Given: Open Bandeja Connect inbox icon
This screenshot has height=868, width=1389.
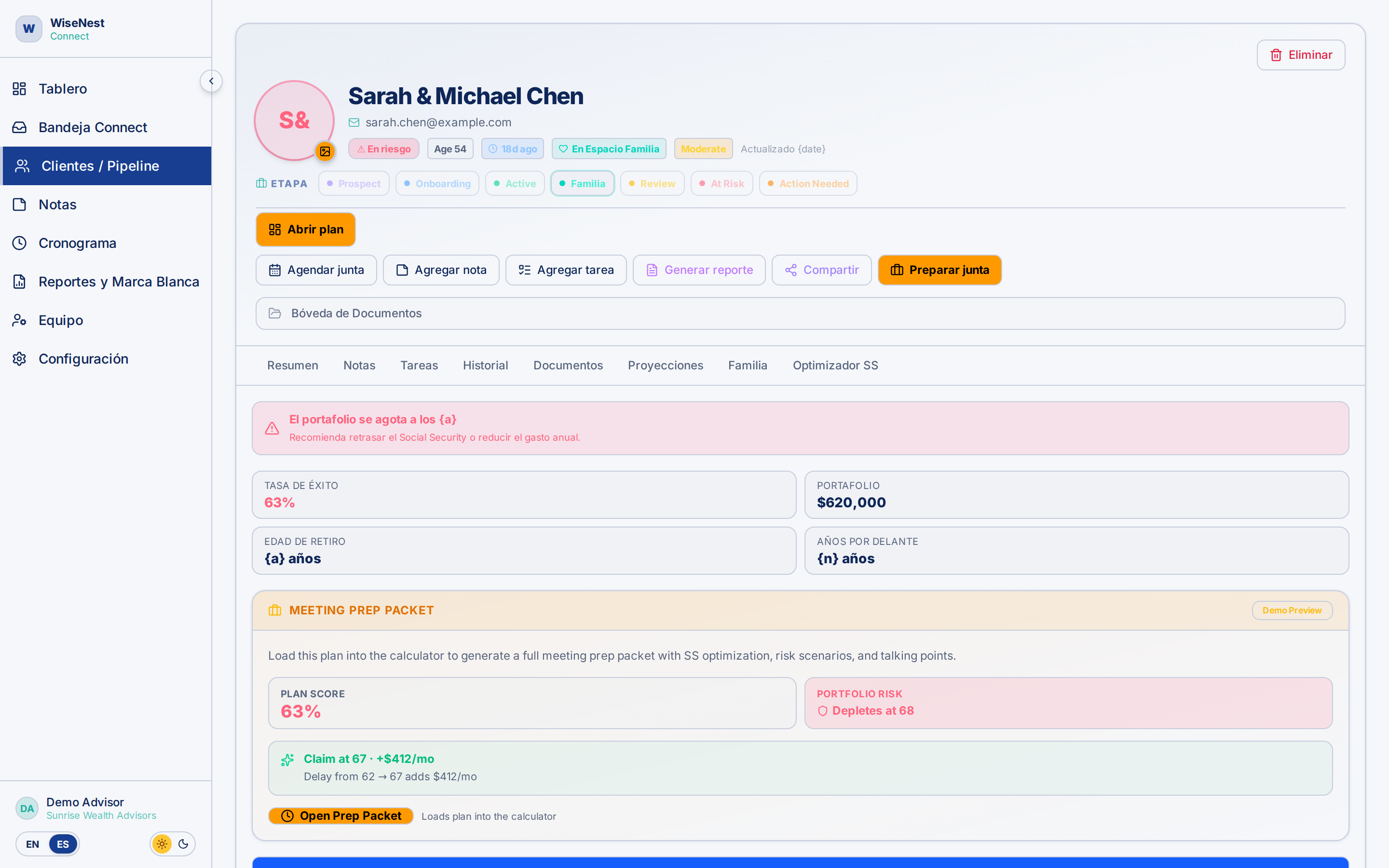Looking at the screenshot, I should (19, 127).
